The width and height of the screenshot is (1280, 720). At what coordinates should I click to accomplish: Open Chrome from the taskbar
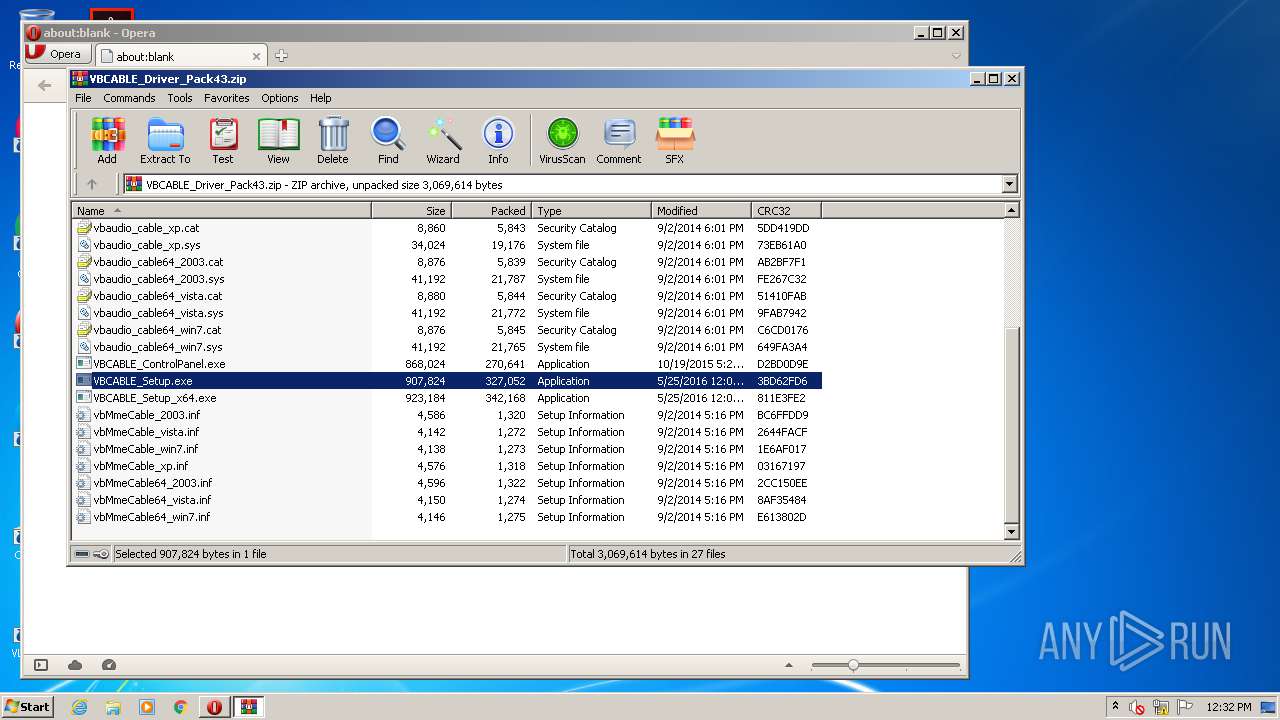click(181, 707)
